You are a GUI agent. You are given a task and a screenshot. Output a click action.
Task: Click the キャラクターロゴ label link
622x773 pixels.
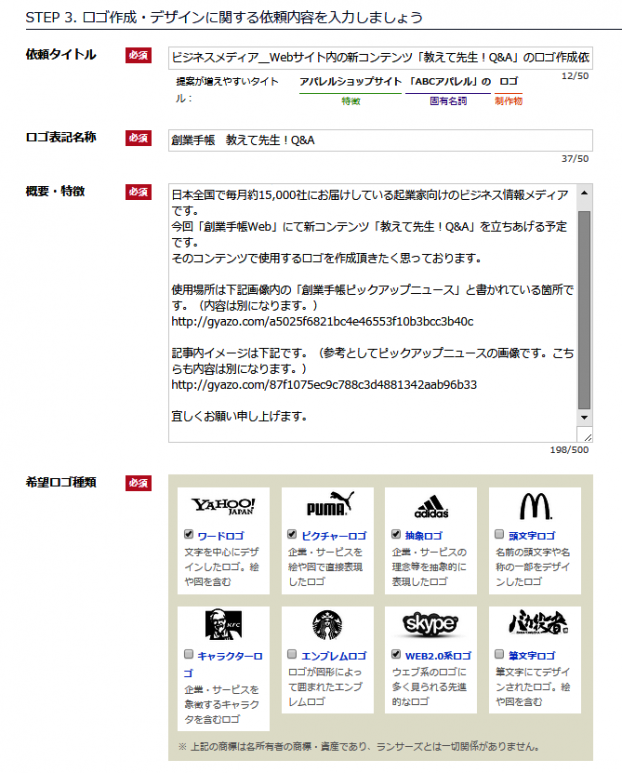point(223,664)
